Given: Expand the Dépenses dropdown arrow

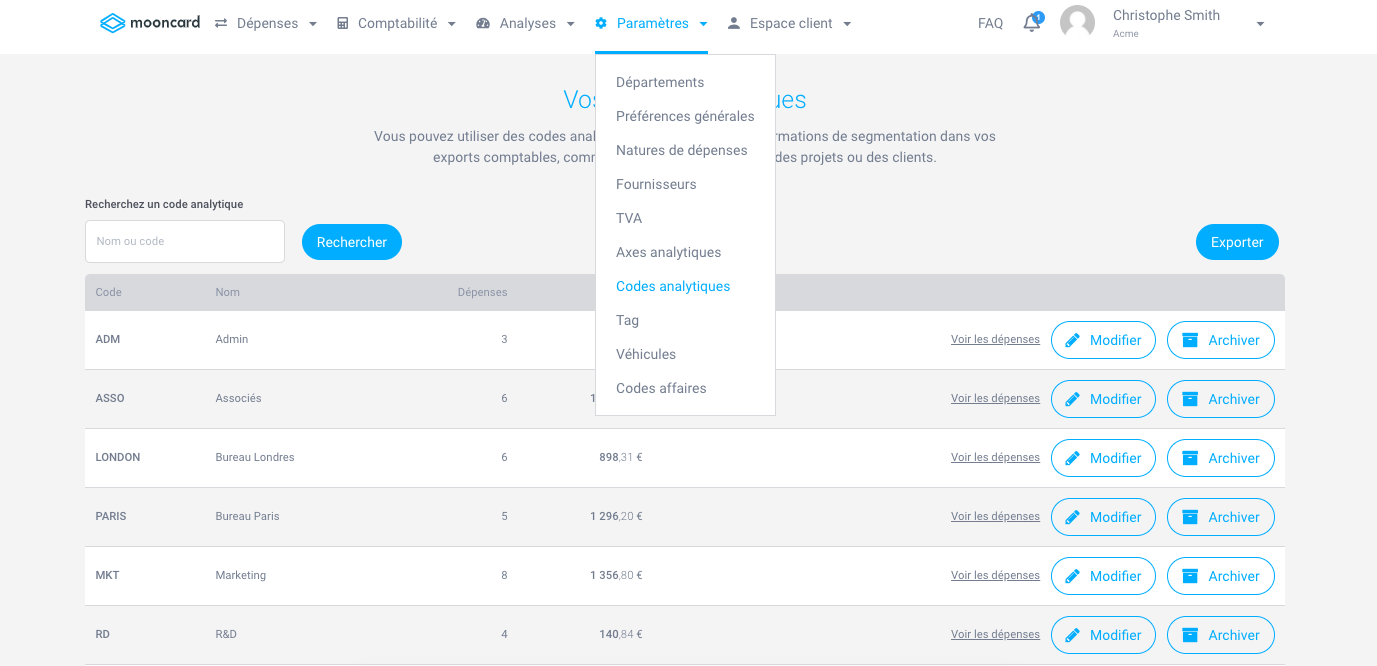Looking at the screenshot, I should tap(313, 24).
